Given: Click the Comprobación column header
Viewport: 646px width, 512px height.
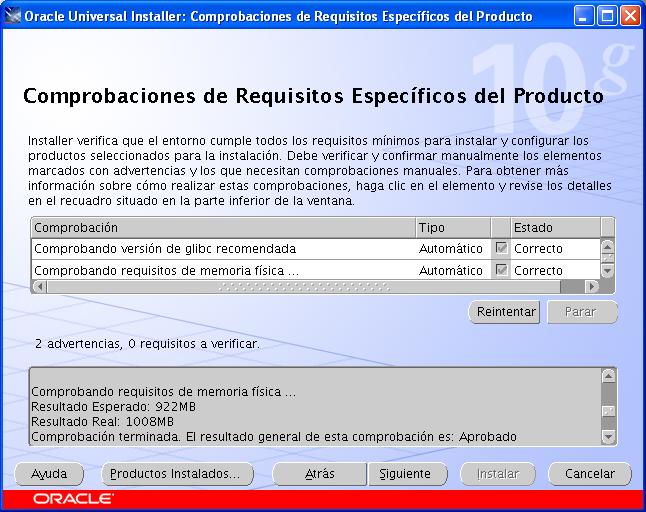Looking at the screenshot, I should click(x=223, y=228).
